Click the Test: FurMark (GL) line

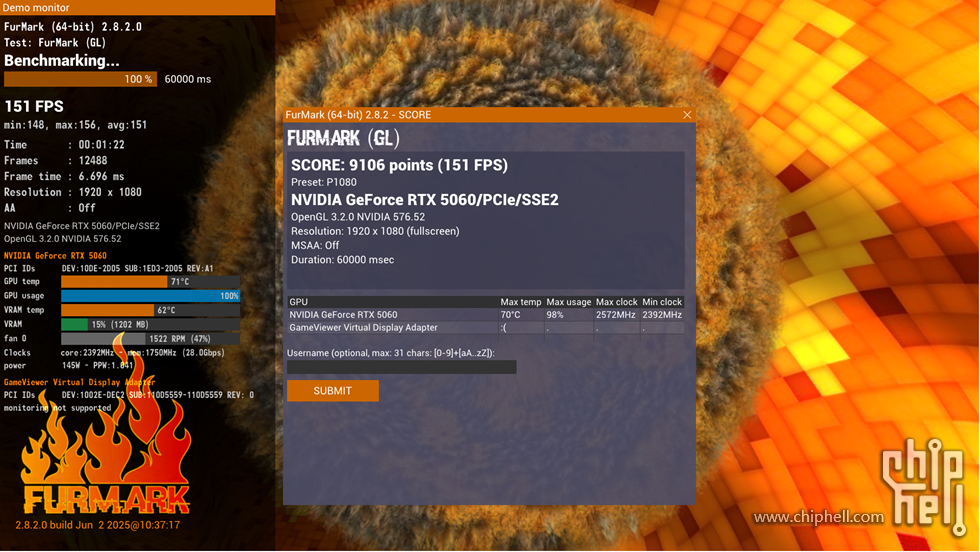tap(55, 43)
